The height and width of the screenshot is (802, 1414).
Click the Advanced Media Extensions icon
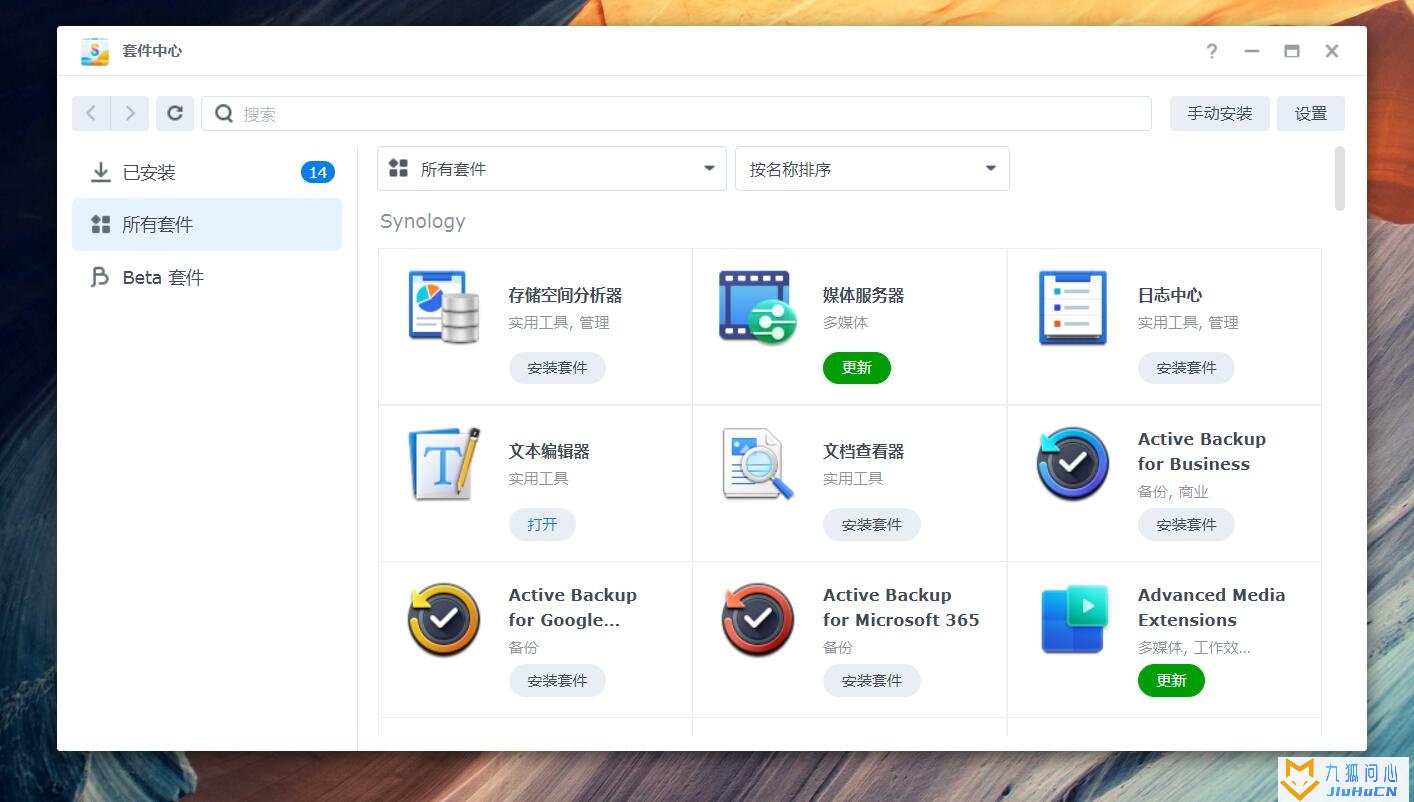(1075, 619)
